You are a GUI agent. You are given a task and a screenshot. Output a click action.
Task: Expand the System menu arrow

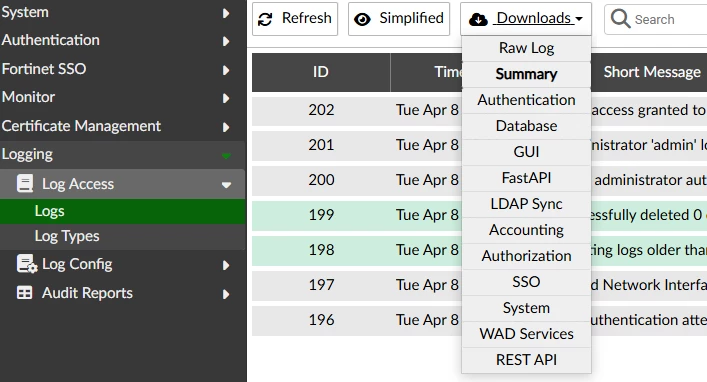point(226,13)
